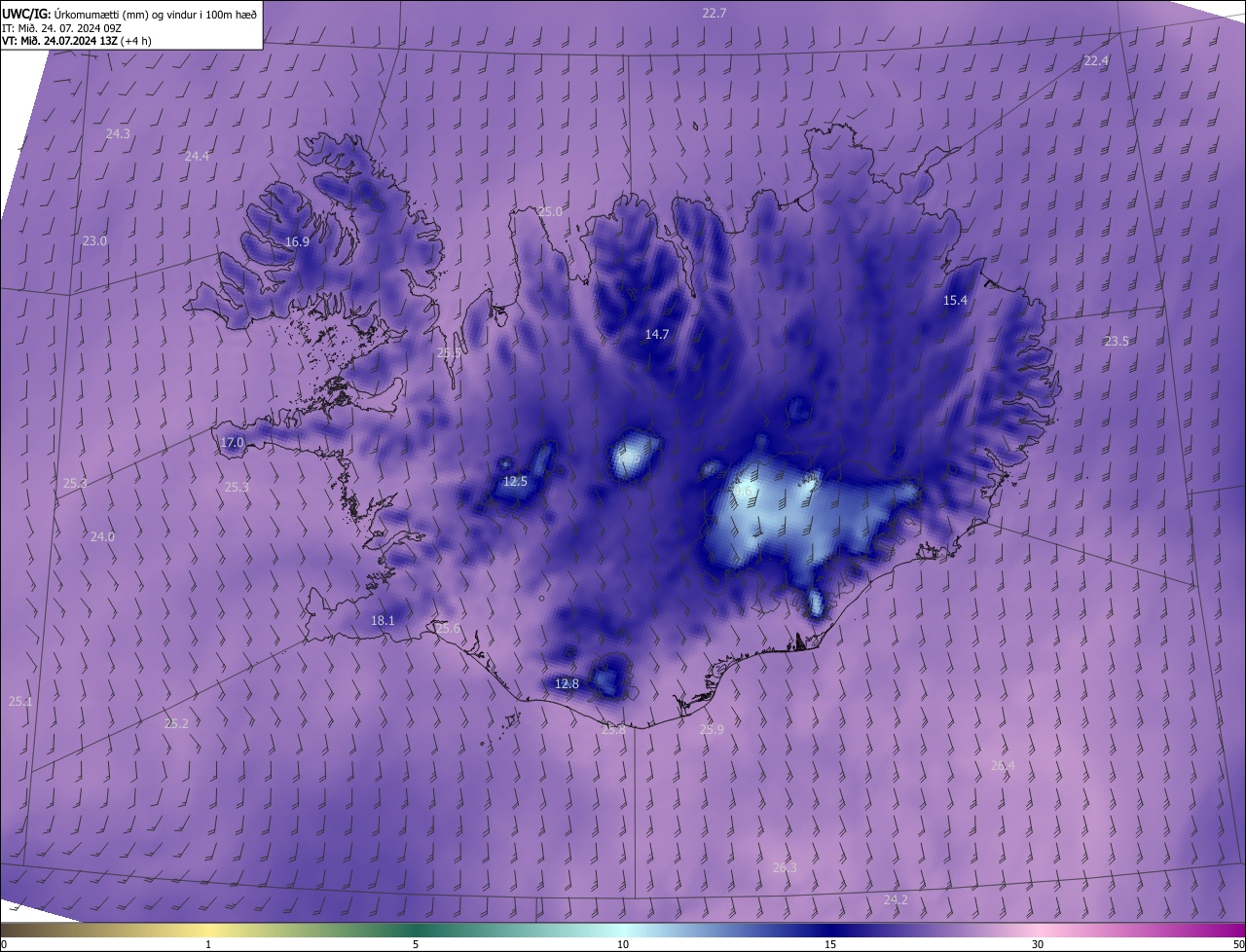Viewport: 1246px width, 952px height.
Task: Click the colorbar tick label 1
Action: coord(208,944)
